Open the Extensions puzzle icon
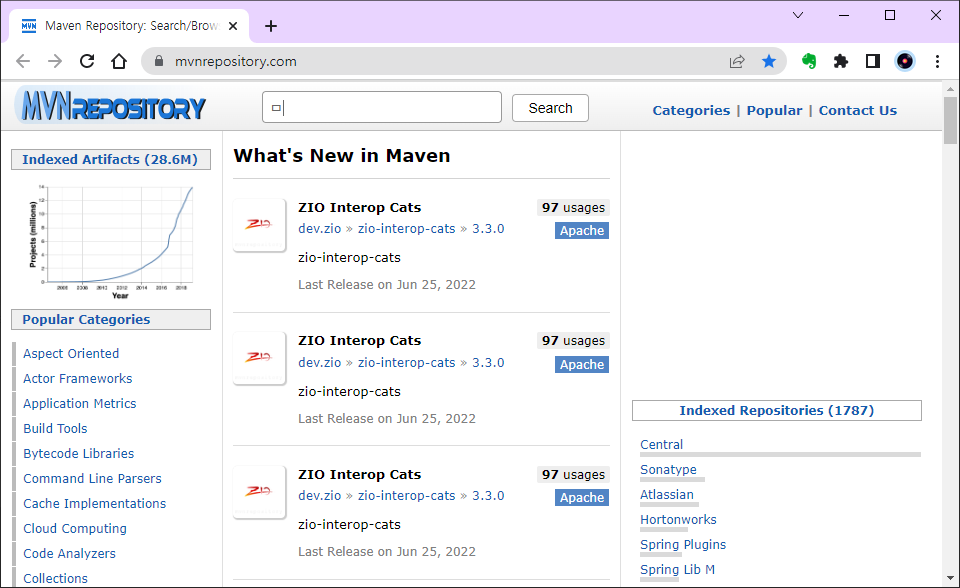The height and width of the screenshot is (588, 960). click(841, 61)
